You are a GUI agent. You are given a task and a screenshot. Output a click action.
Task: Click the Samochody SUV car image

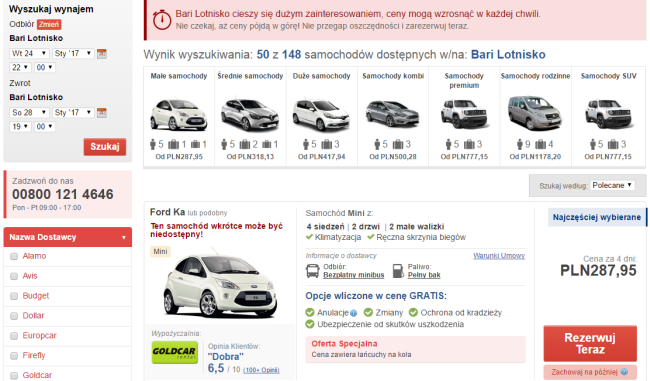click(608, 114)
